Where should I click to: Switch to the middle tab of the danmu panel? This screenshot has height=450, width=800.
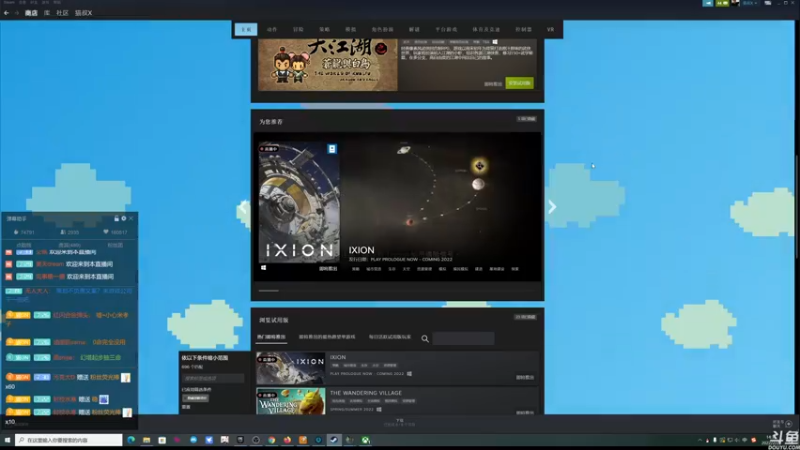70,245
